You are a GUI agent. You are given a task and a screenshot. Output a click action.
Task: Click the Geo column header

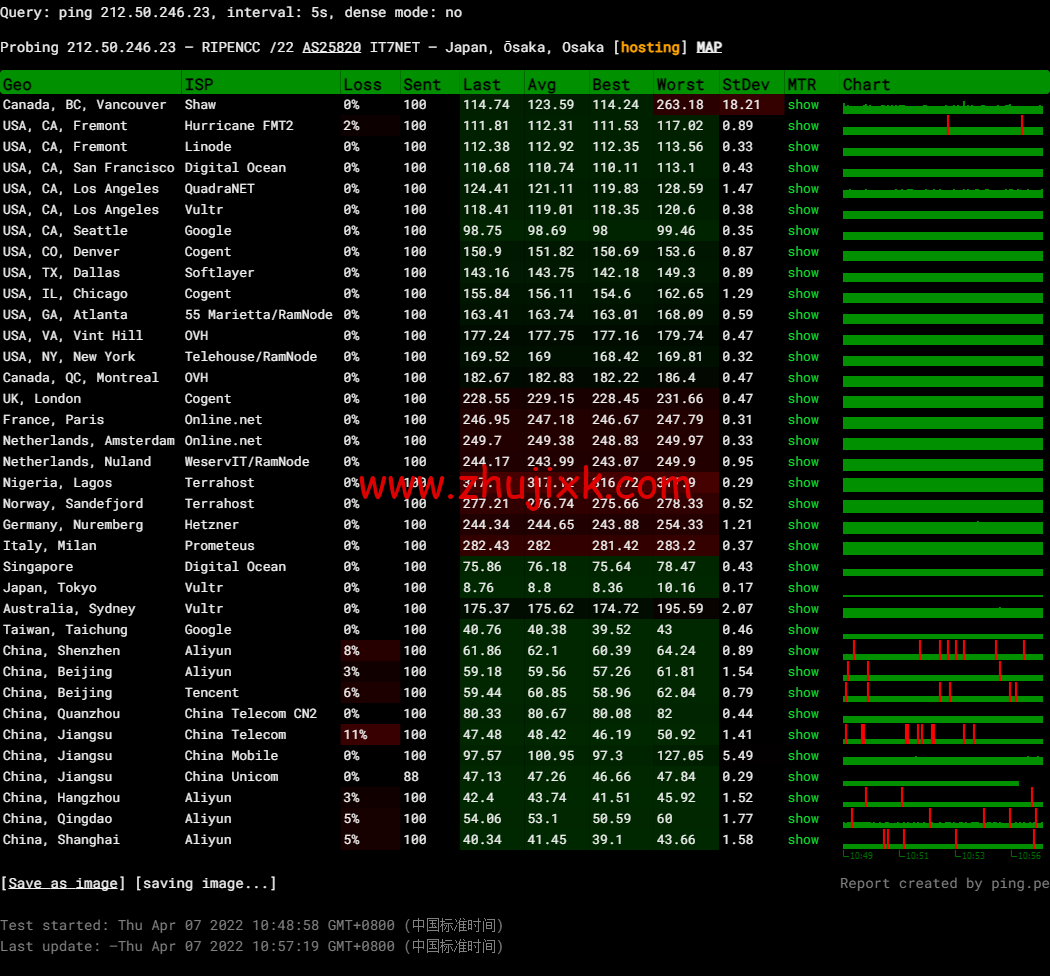[x=18, y=85]
